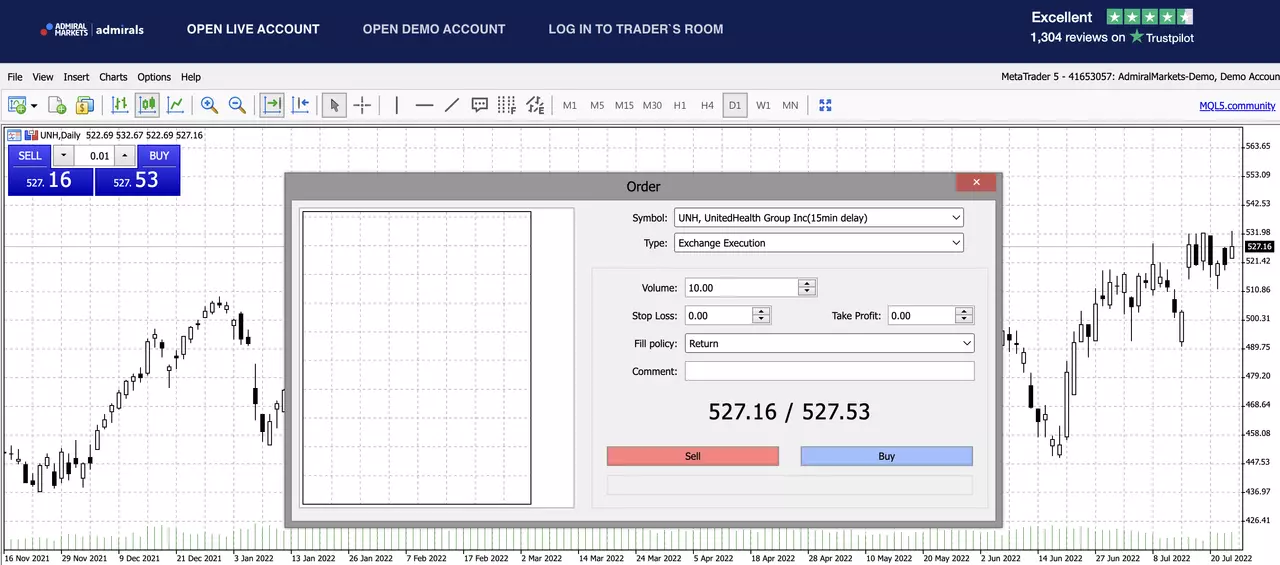
Task: Click the document-with-plus toolbar icon
Action: (x=57, y=104)
